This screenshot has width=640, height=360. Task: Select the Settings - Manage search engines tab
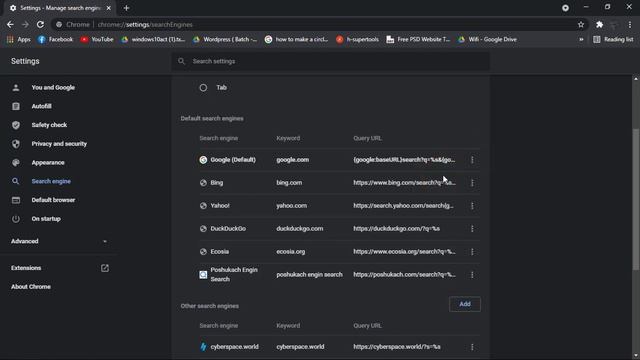click(60, 8)
